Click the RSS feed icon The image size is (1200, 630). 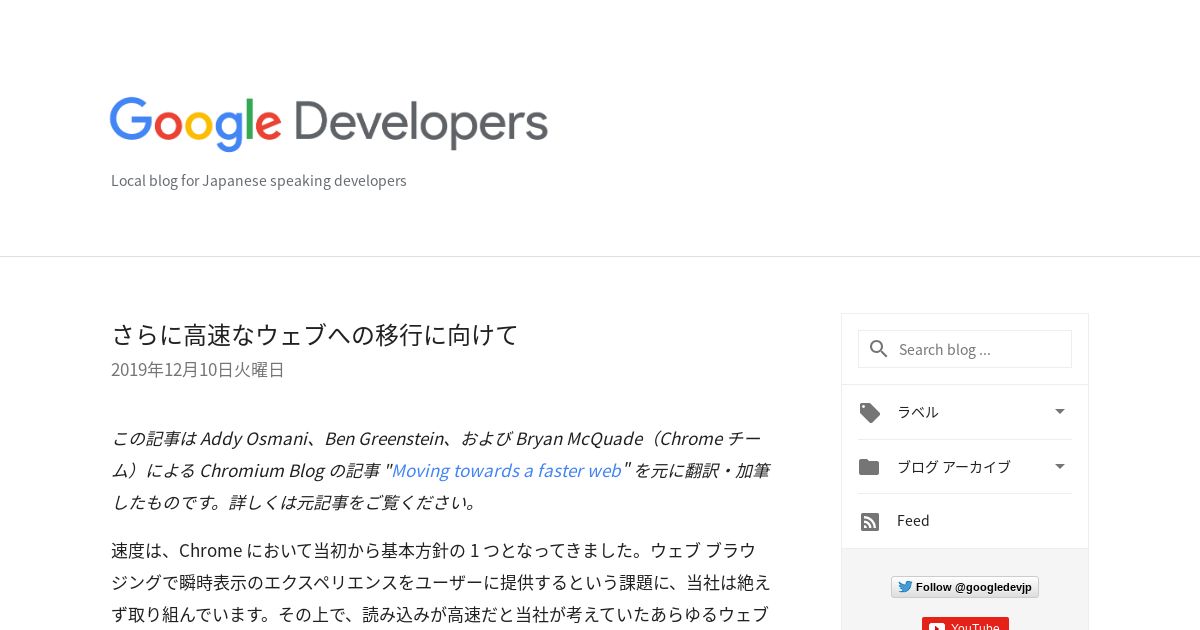click(x=870, y=521)
